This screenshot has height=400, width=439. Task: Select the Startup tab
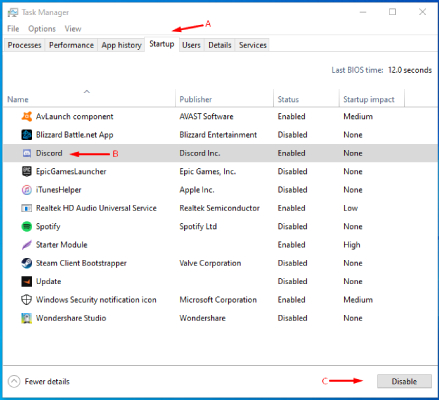162,44
